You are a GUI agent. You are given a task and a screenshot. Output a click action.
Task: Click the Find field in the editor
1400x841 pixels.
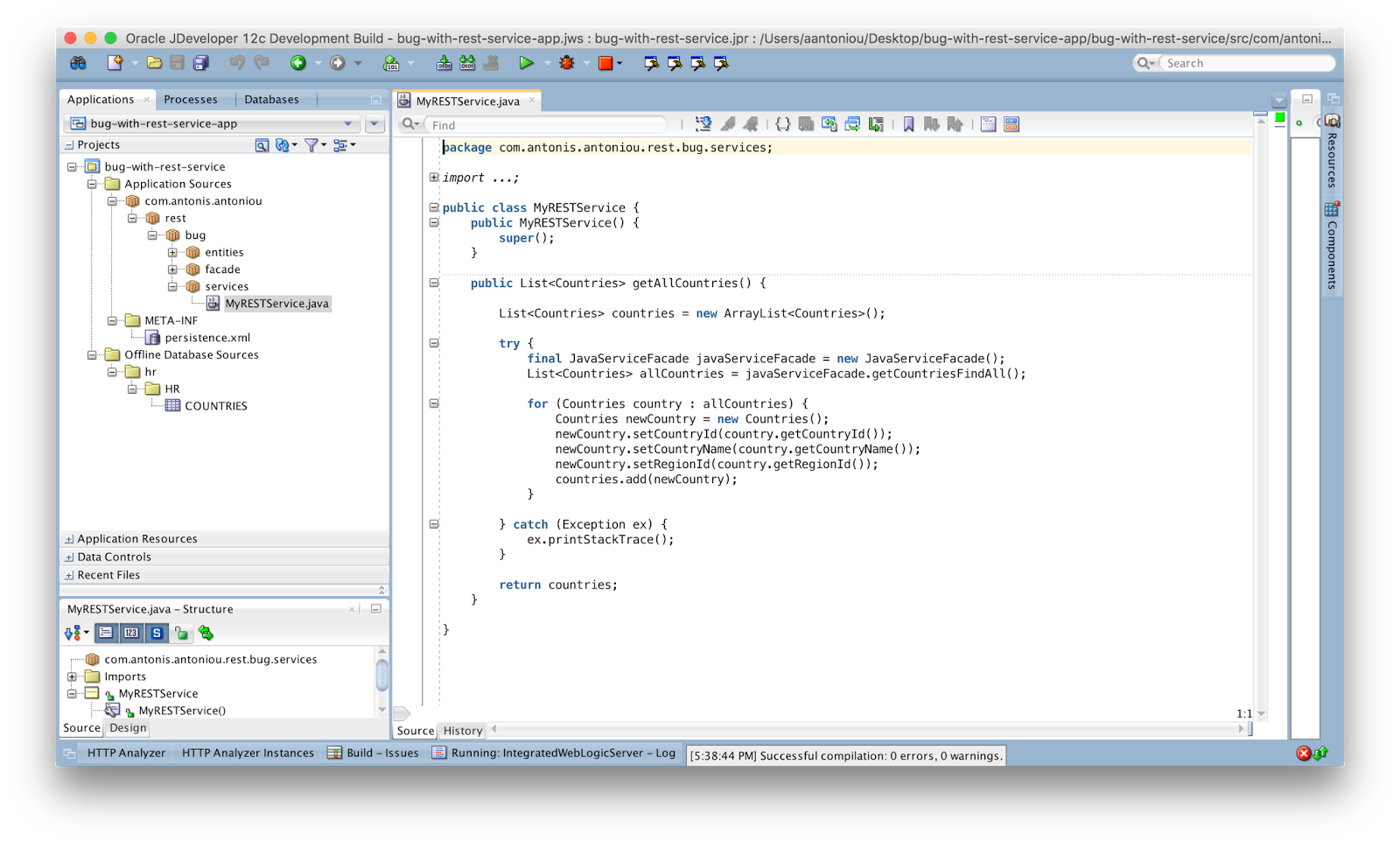pyautogui.click(x=547, y=125)
